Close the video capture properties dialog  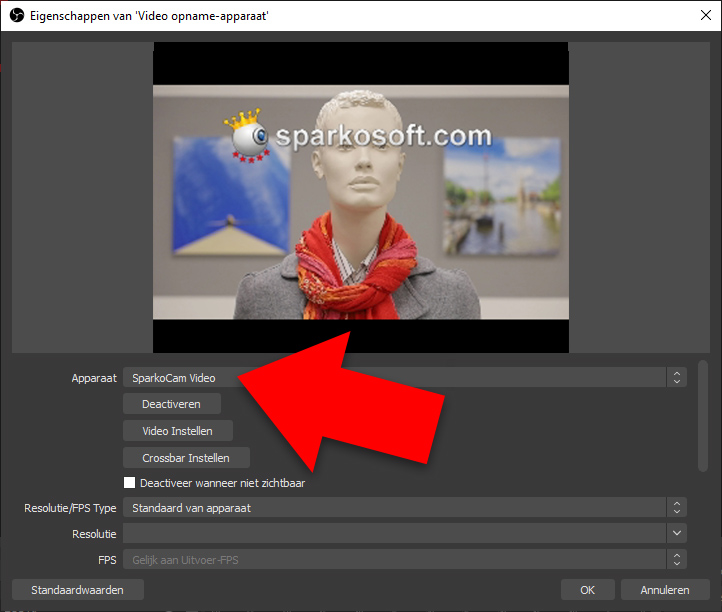[705, 15]
